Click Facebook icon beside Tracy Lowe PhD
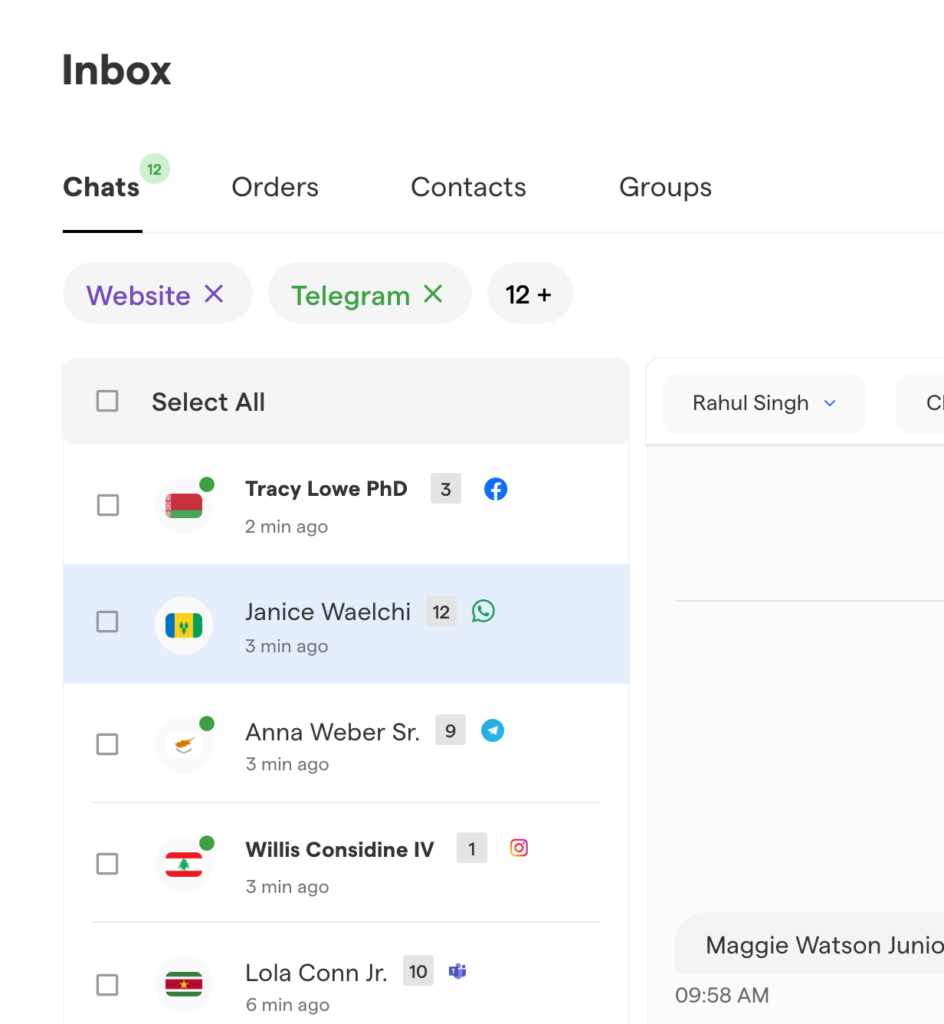The width and height of the screenshot is (944, 1024). tap(495, 489)
